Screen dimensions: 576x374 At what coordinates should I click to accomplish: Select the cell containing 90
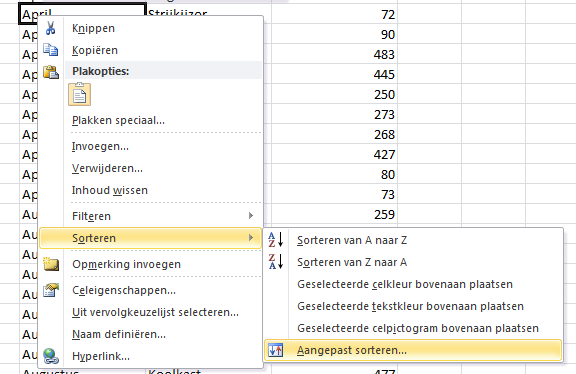click(x=334, y=34)
